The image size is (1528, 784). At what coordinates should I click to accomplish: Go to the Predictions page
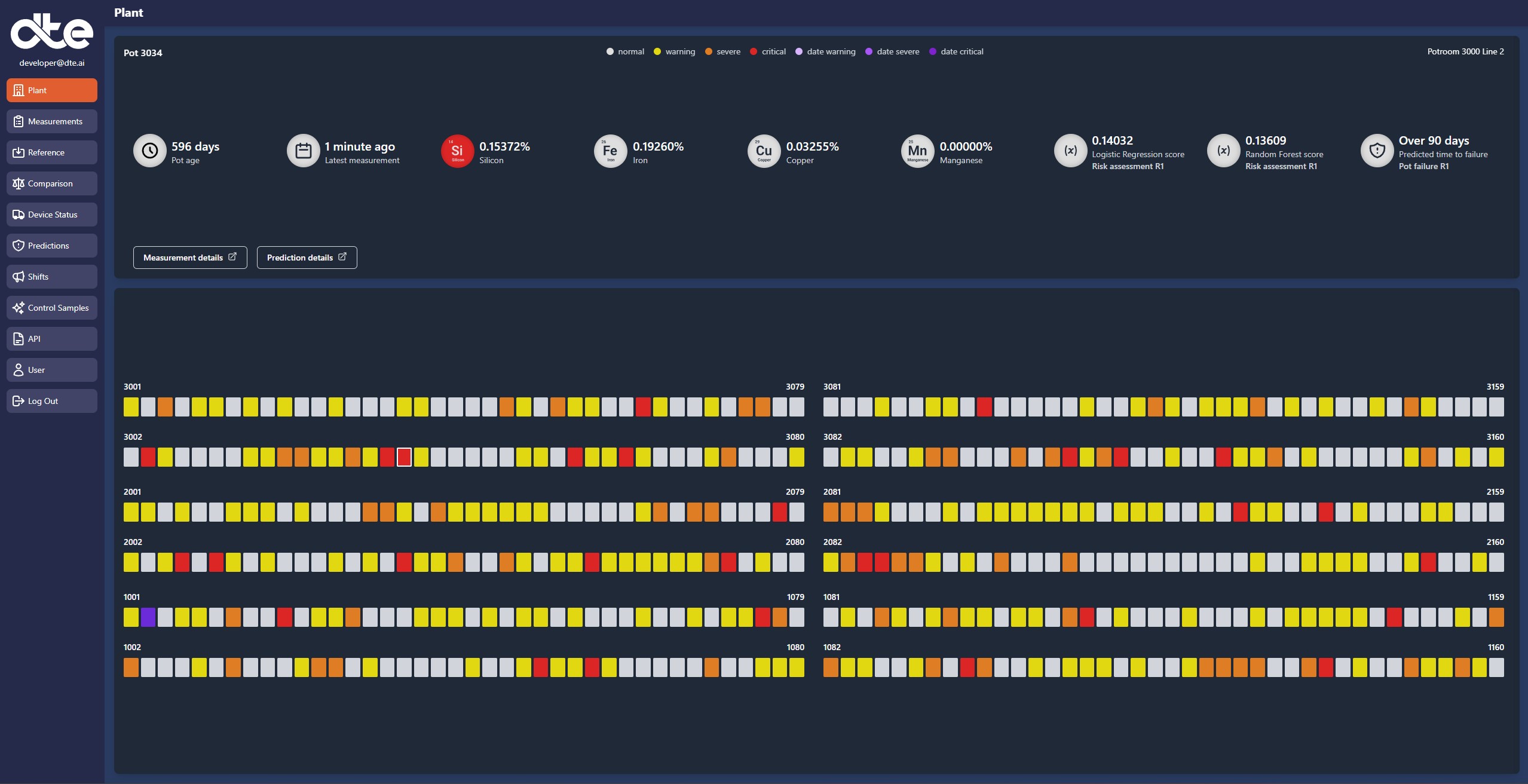(52, 246)
